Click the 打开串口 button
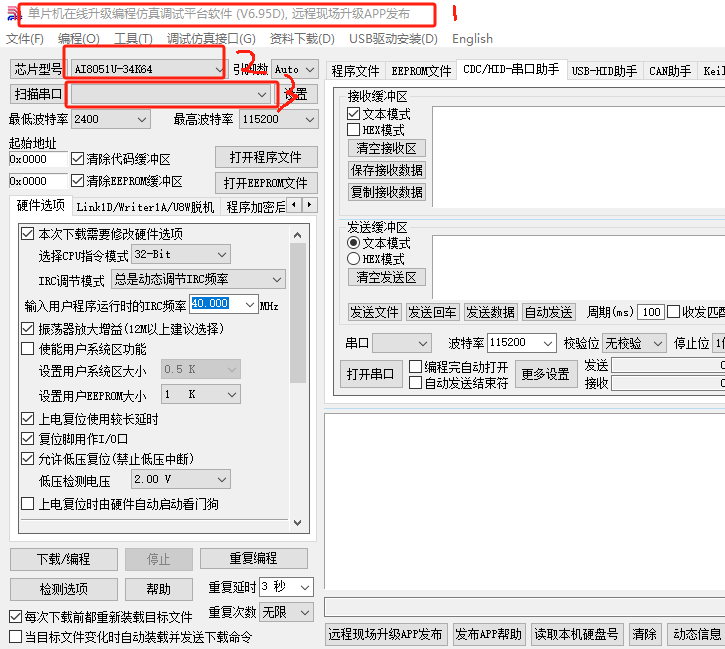 370,373
